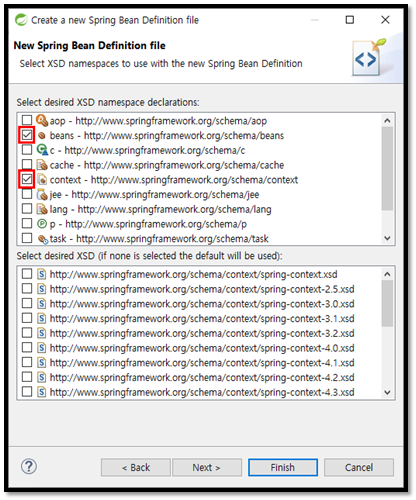
Task: Click Finish to create the file
Action: pos(283,468)
